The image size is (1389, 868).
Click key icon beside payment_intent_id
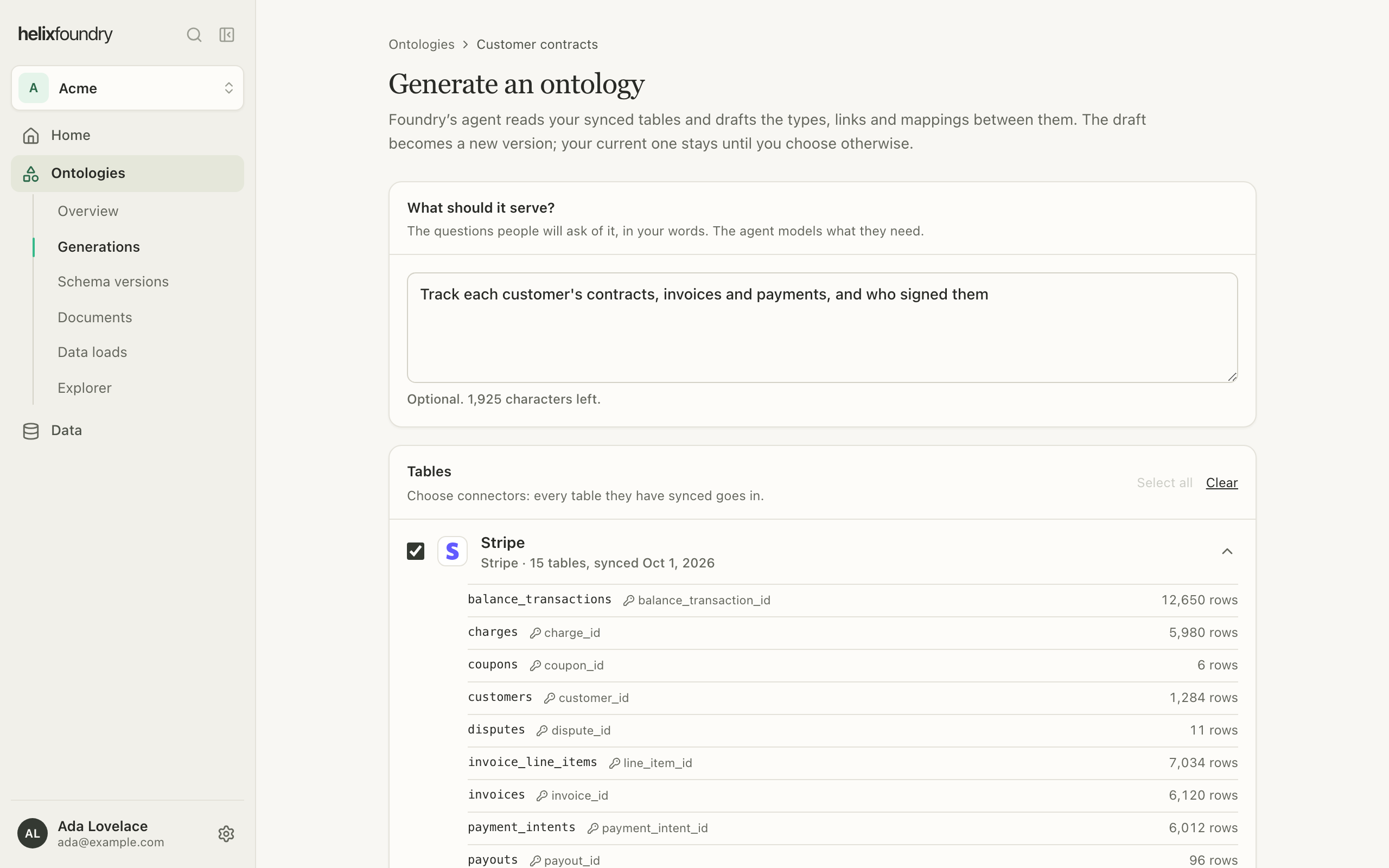593,828
